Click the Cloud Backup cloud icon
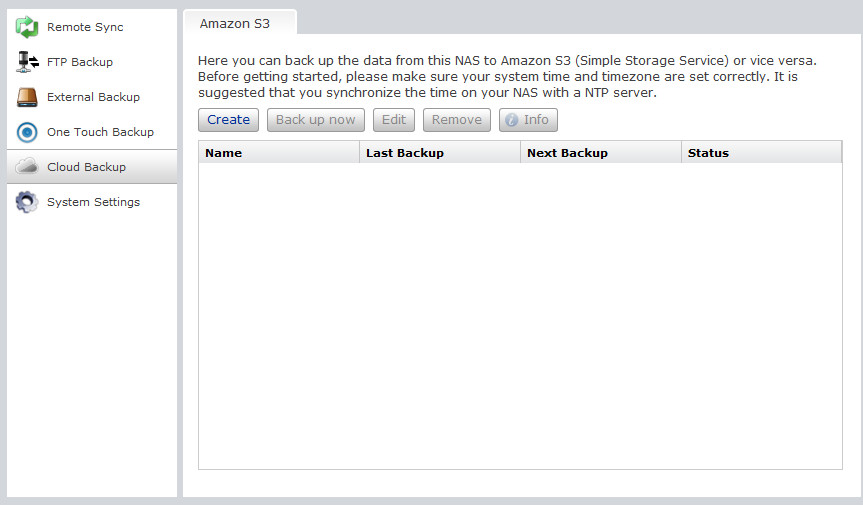This screenshot has height=505, width=863. coord(27,167)
